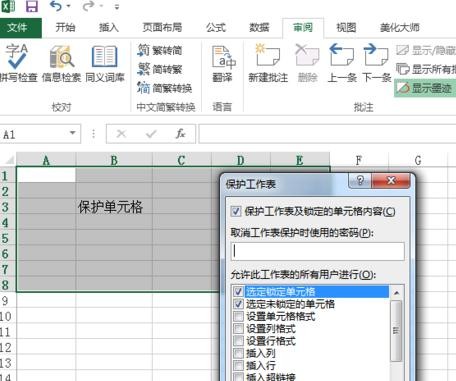Toggle 显示墨迹 show ink
Screen dimensions: 456x381
[425, 88]
